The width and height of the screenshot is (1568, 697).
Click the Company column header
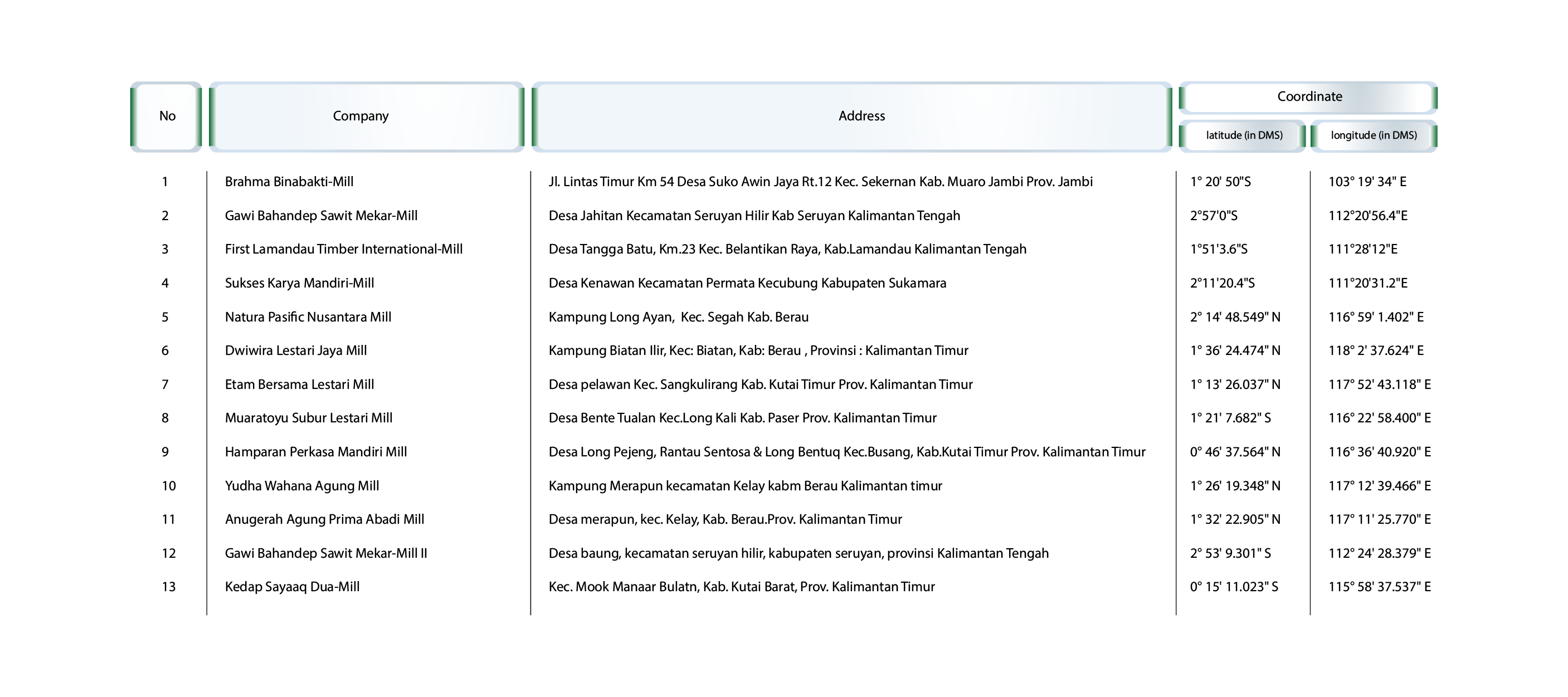click(x=361, y=116)
